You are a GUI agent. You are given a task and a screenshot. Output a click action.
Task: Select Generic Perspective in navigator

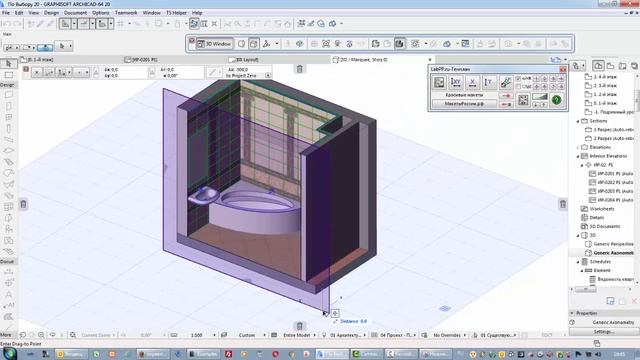[x=610, y=244]
